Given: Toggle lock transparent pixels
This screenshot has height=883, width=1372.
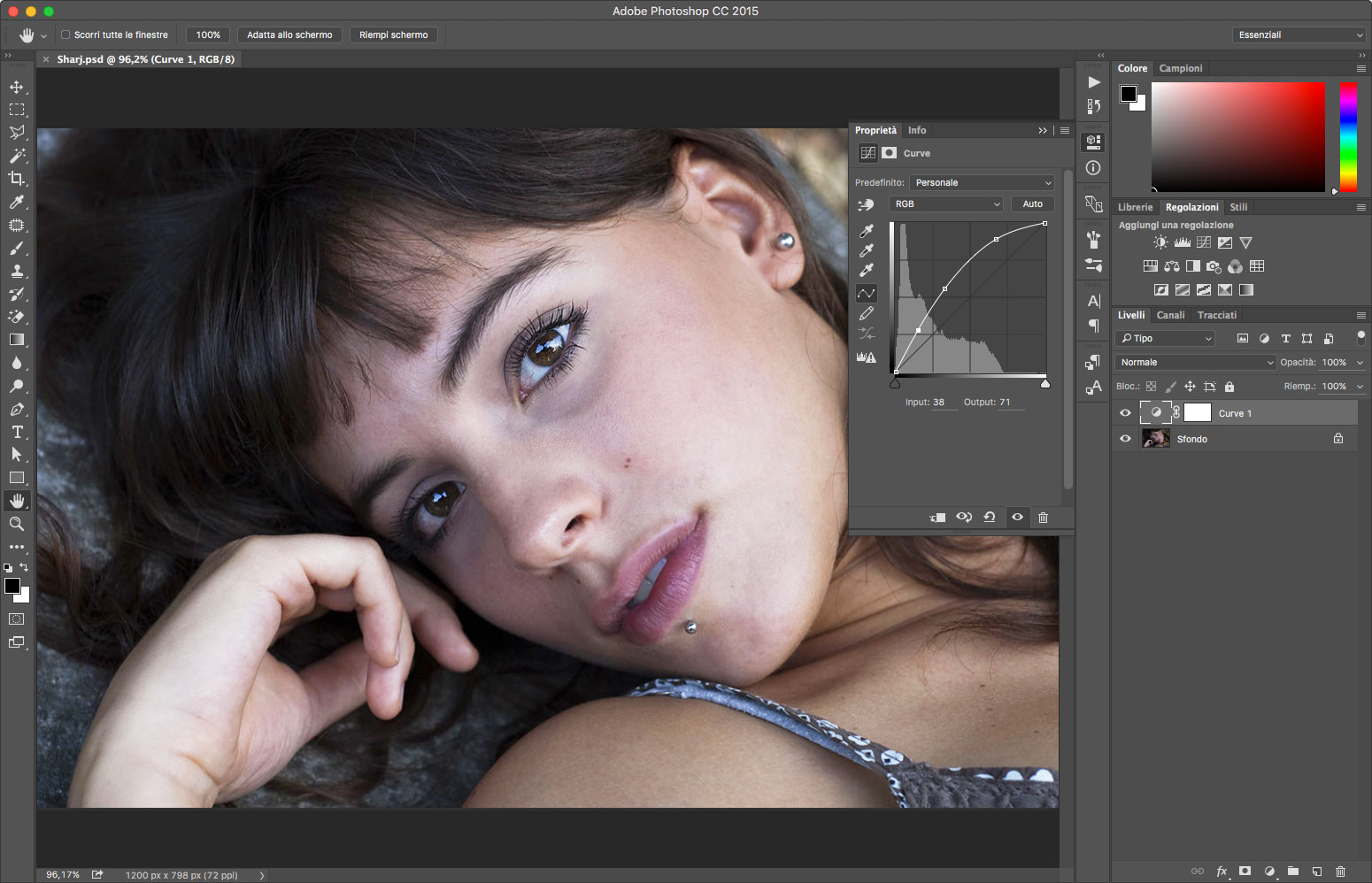Looking at the screenshot, I should coord(1151,387).
